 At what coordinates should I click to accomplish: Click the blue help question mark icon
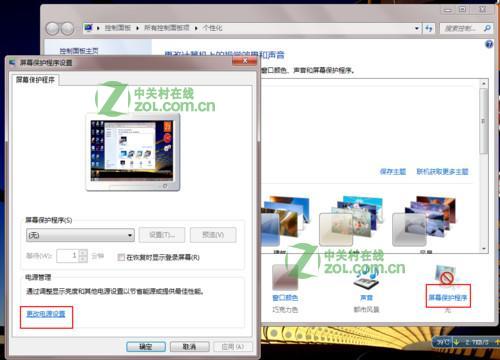coord(489,44)
